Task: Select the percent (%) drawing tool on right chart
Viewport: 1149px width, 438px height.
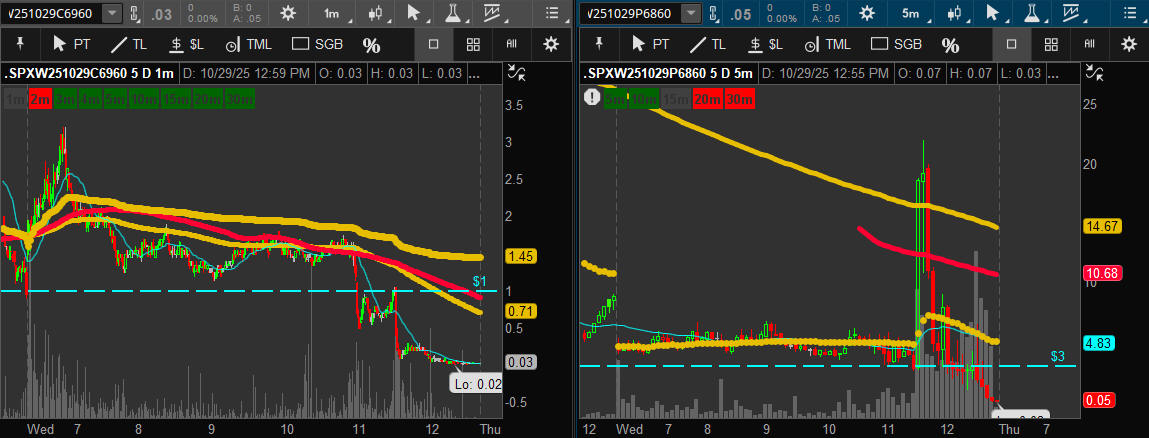Action: [950, 45]
